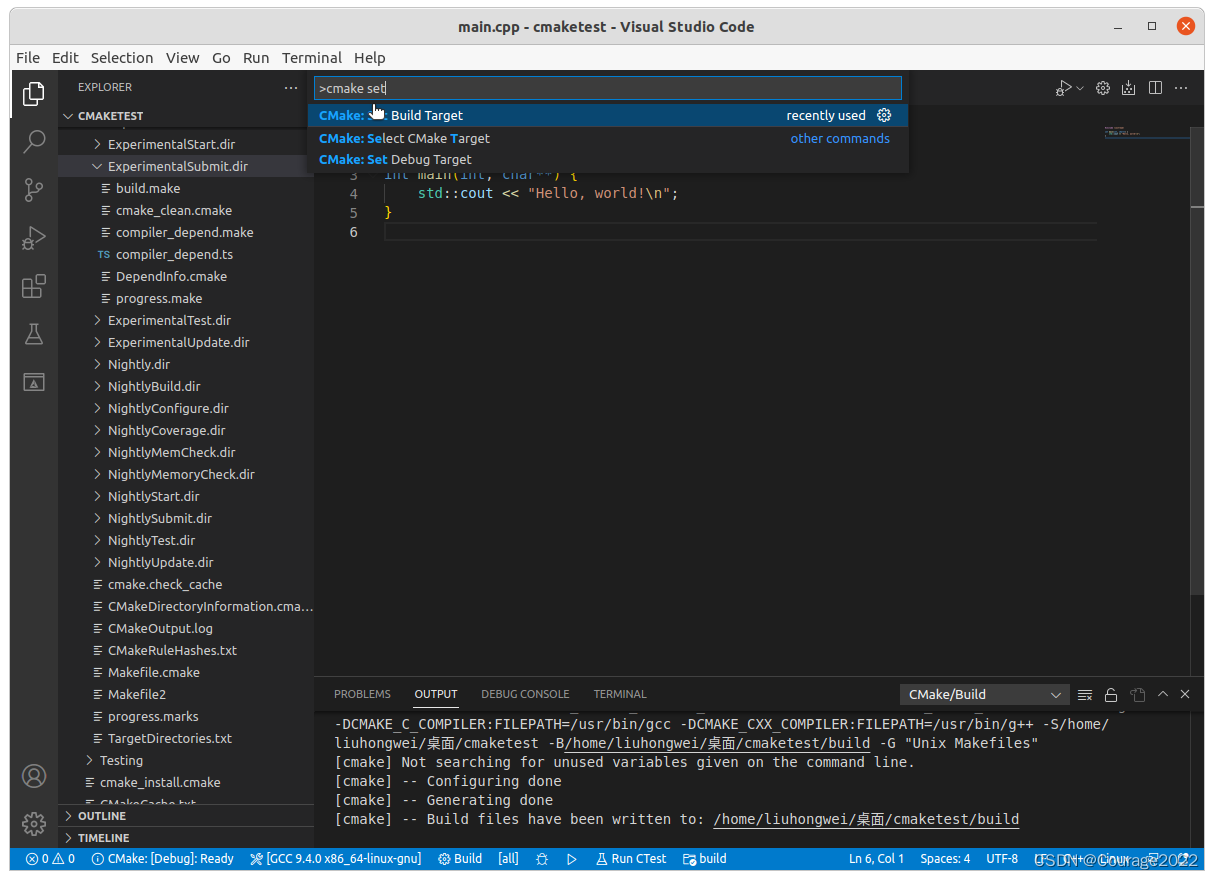1214x880 pixels.
Task: Maximize the panel size chevron
Action: pos(1163,694)
